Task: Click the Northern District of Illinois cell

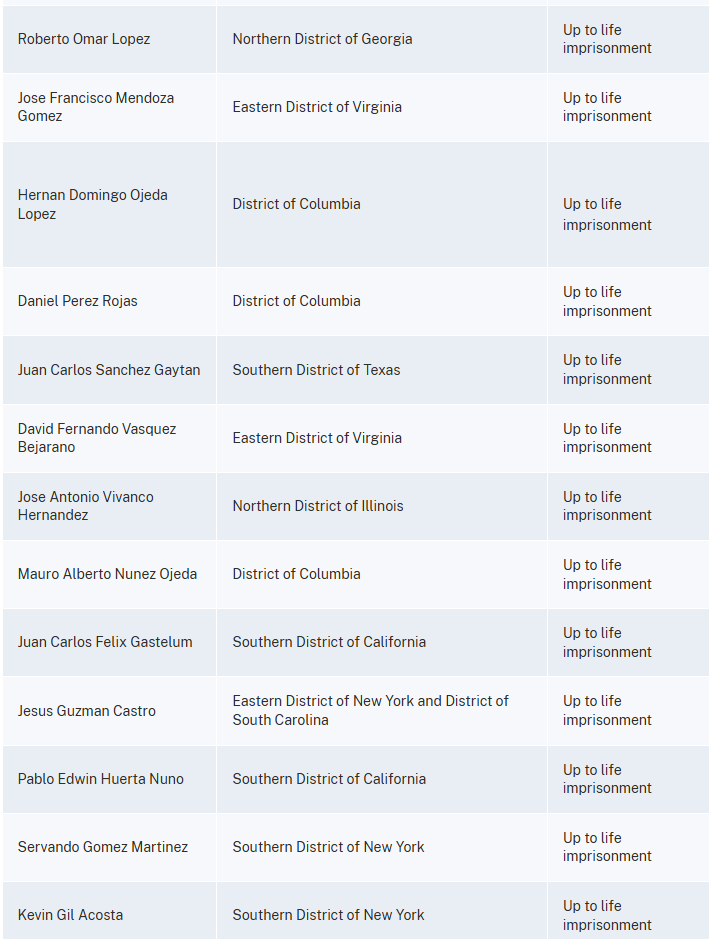Action: (318, 506)
